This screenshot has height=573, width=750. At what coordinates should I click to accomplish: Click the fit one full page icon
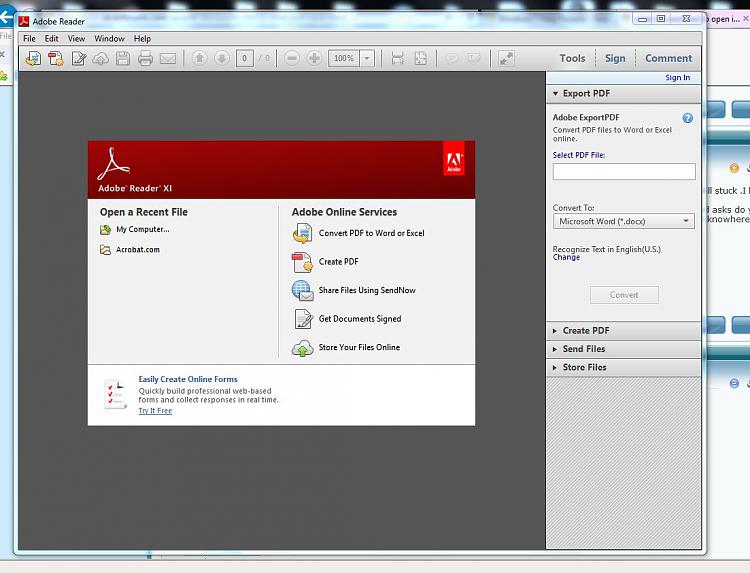pos(420,58)
